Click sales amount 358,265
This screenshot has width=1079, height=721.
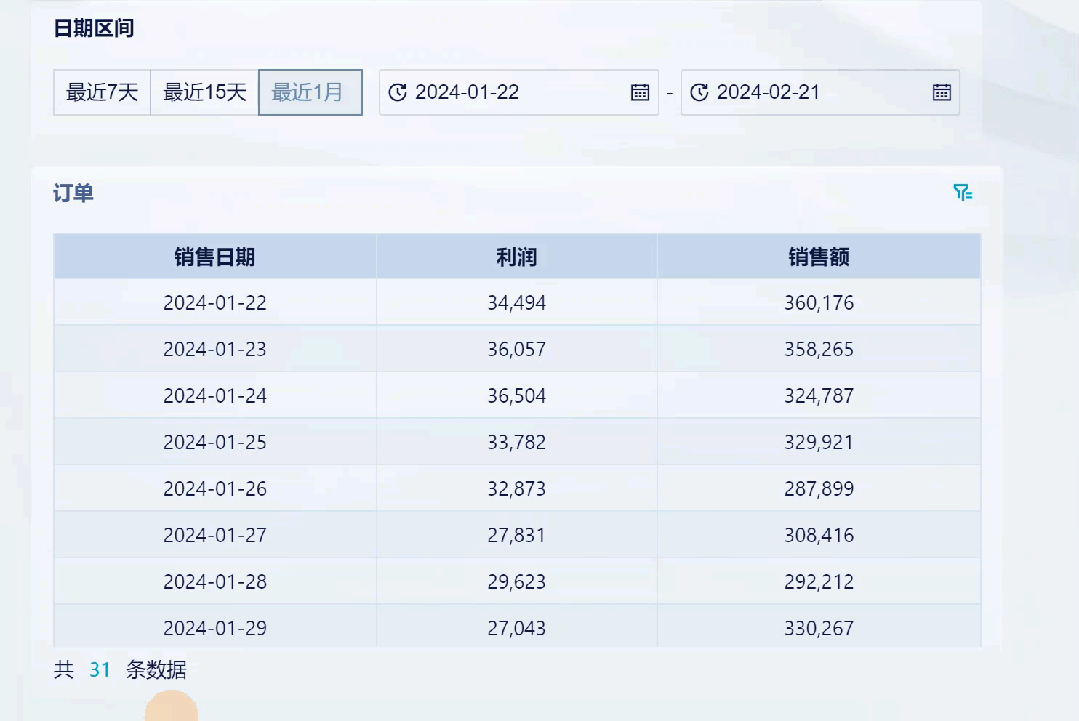tap(819, 349)
